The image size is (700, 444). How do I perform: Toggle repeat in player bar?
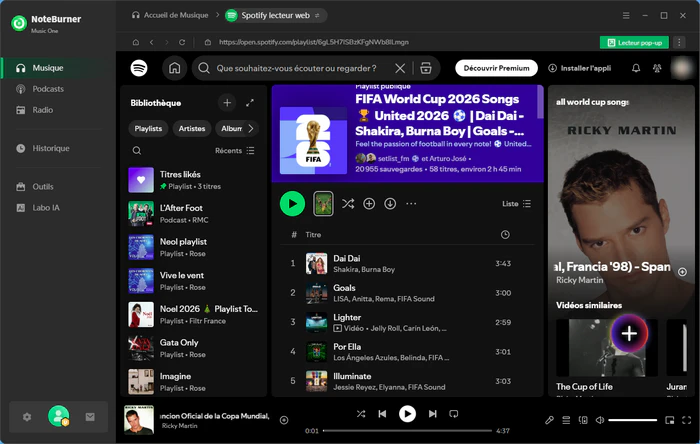point(454,414)
